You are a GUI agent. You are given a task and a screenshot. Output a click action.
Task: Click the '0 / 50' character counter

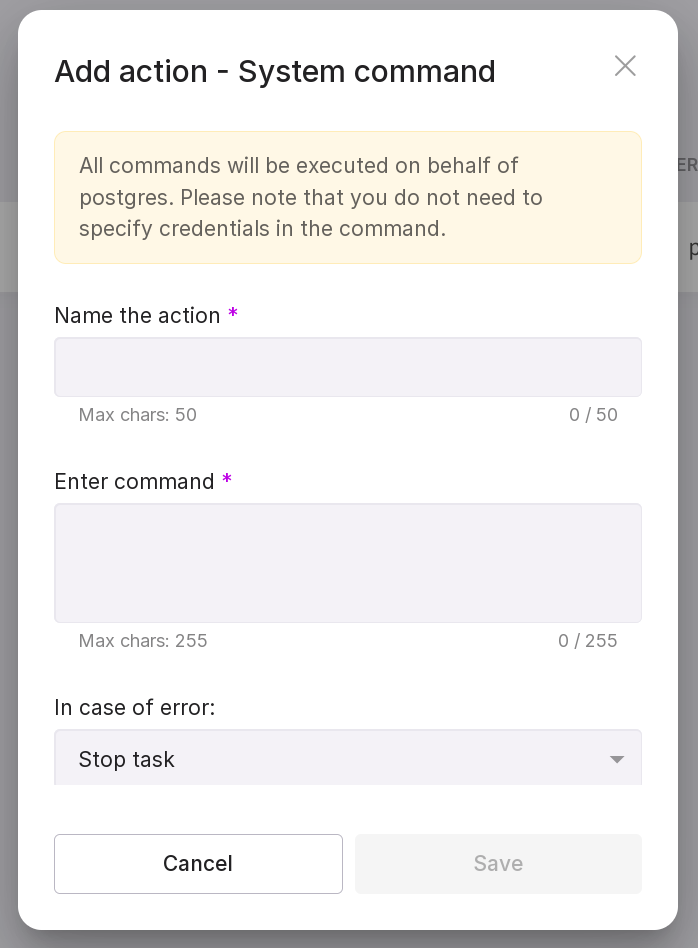pos(593,415)
